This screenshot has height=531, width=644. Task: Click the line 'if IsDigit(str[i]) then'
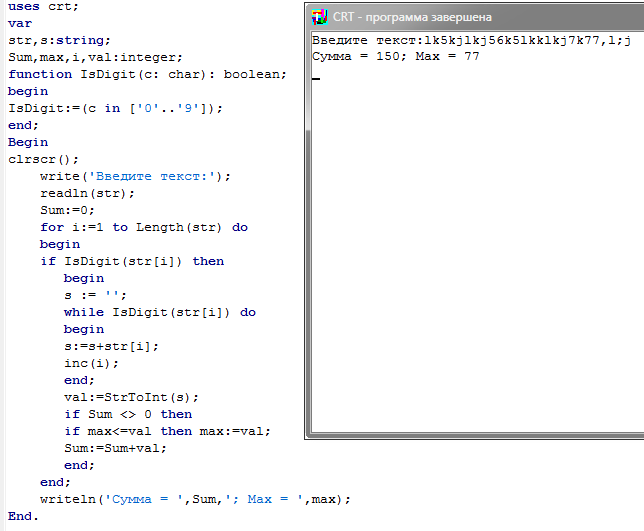pos(132,262)
